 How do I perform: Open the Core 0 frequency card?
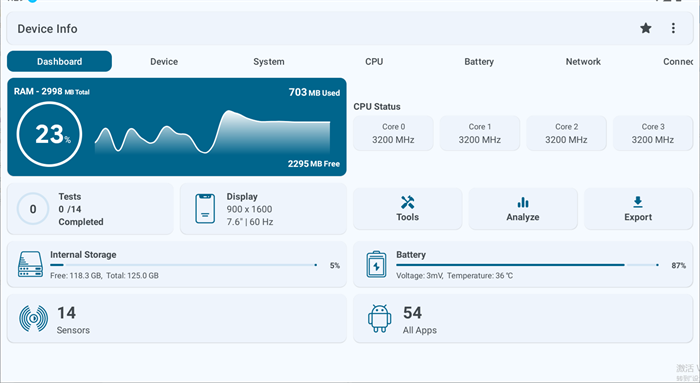pyautogui.click(x=393, y=133)
